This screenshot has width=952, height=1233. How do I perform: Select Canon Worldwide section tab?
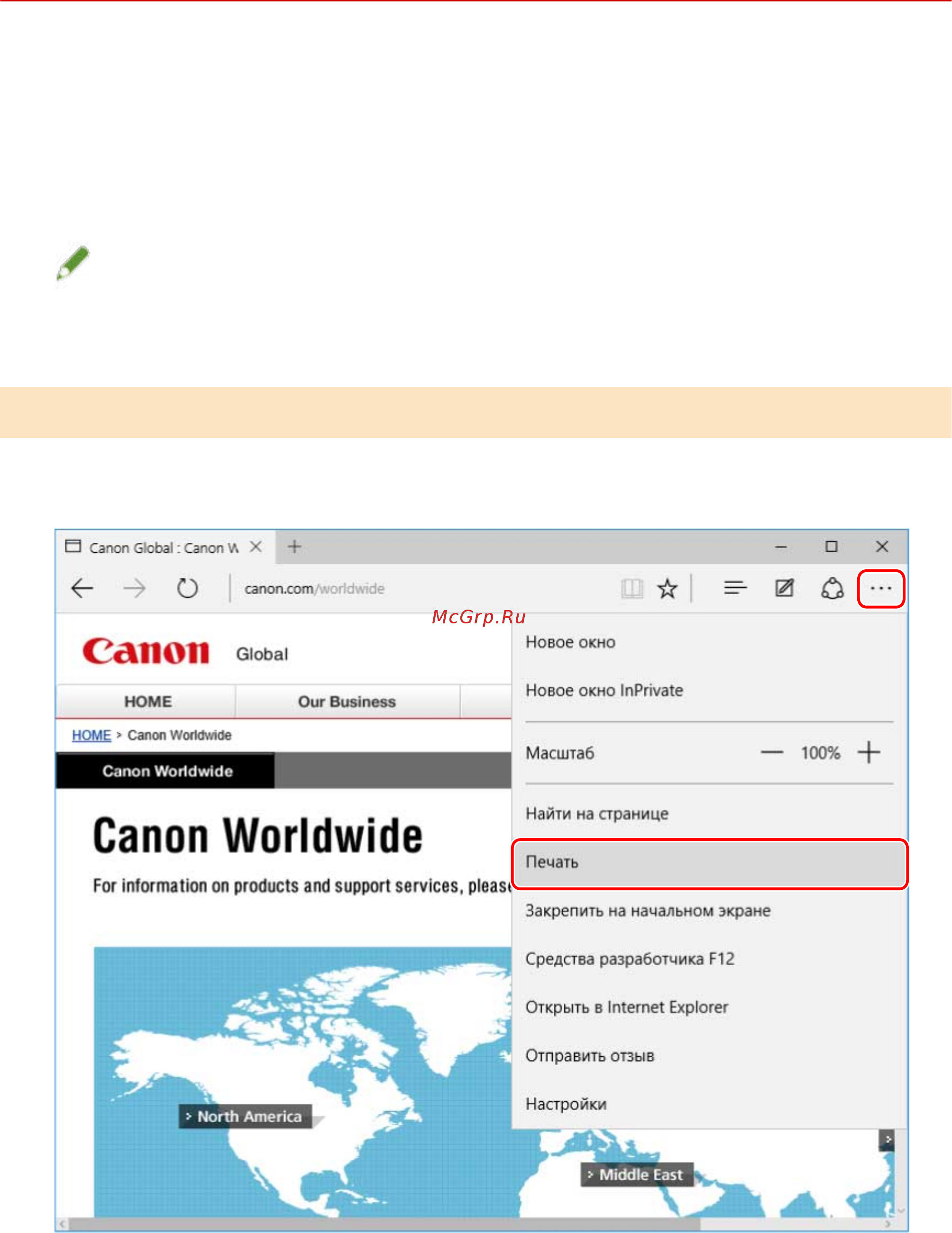(x=165, y=771)
